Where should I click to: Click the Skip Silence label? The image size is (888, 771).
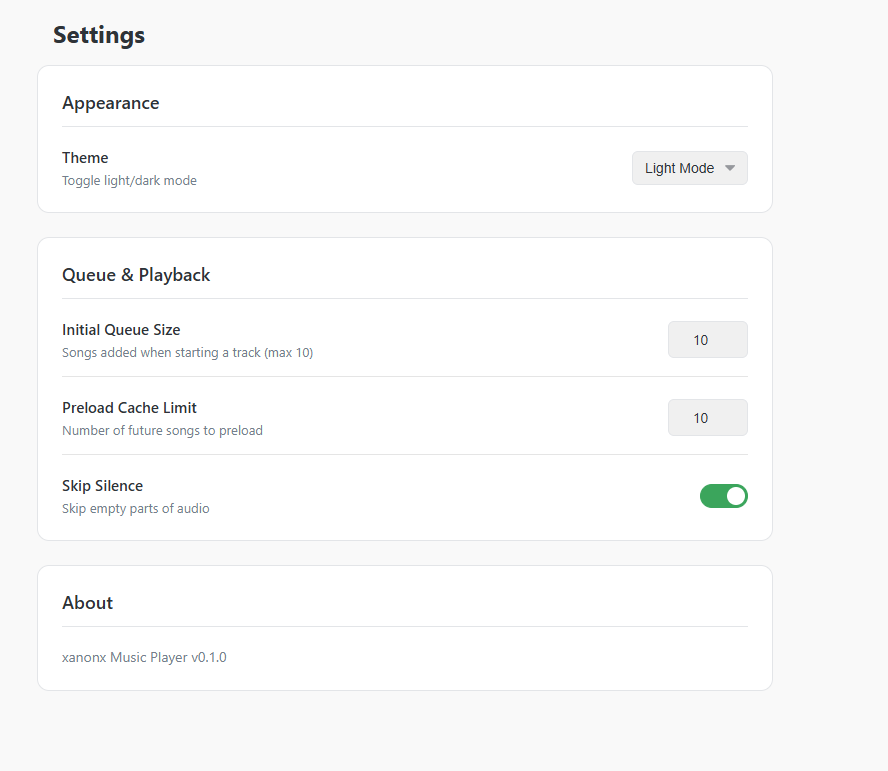pyautogui.click(x=102, y=486)
